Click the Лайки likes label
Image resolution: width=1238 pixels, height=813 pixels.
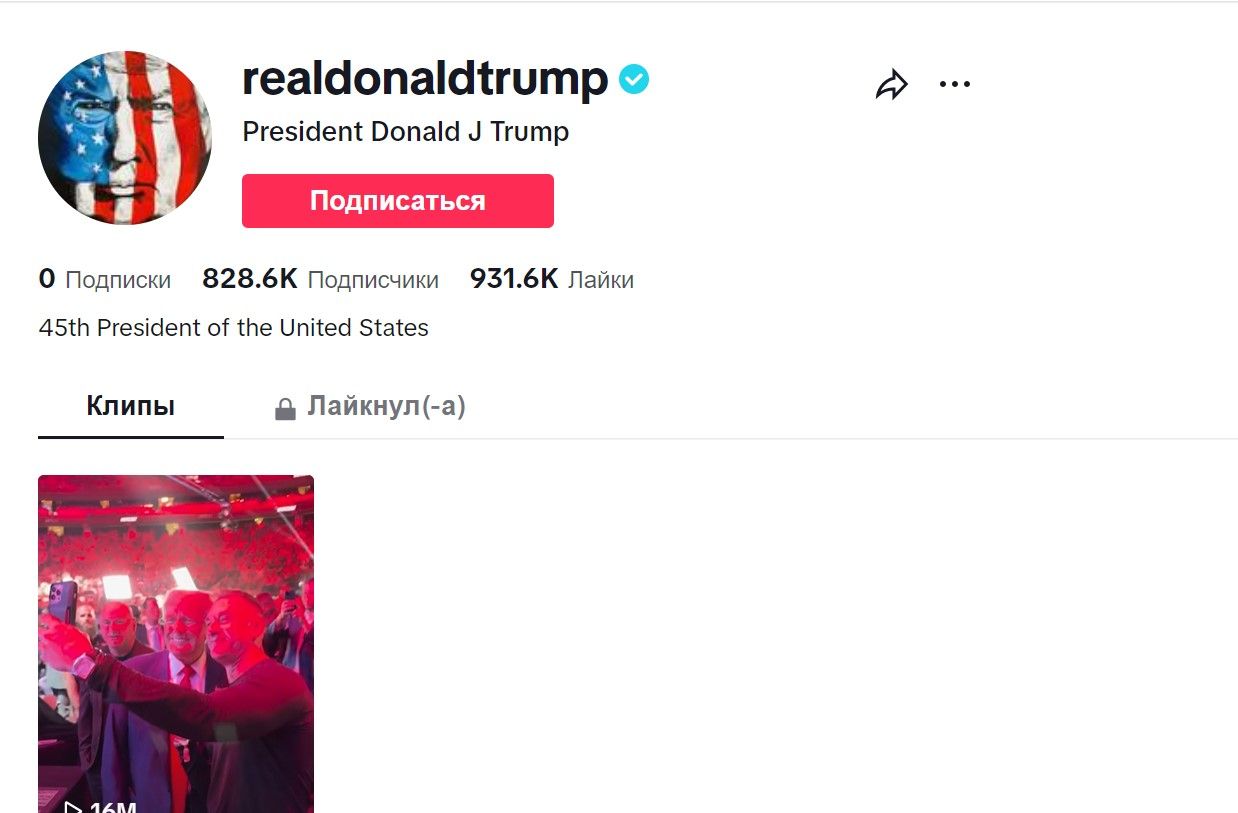tap(601, 280)
